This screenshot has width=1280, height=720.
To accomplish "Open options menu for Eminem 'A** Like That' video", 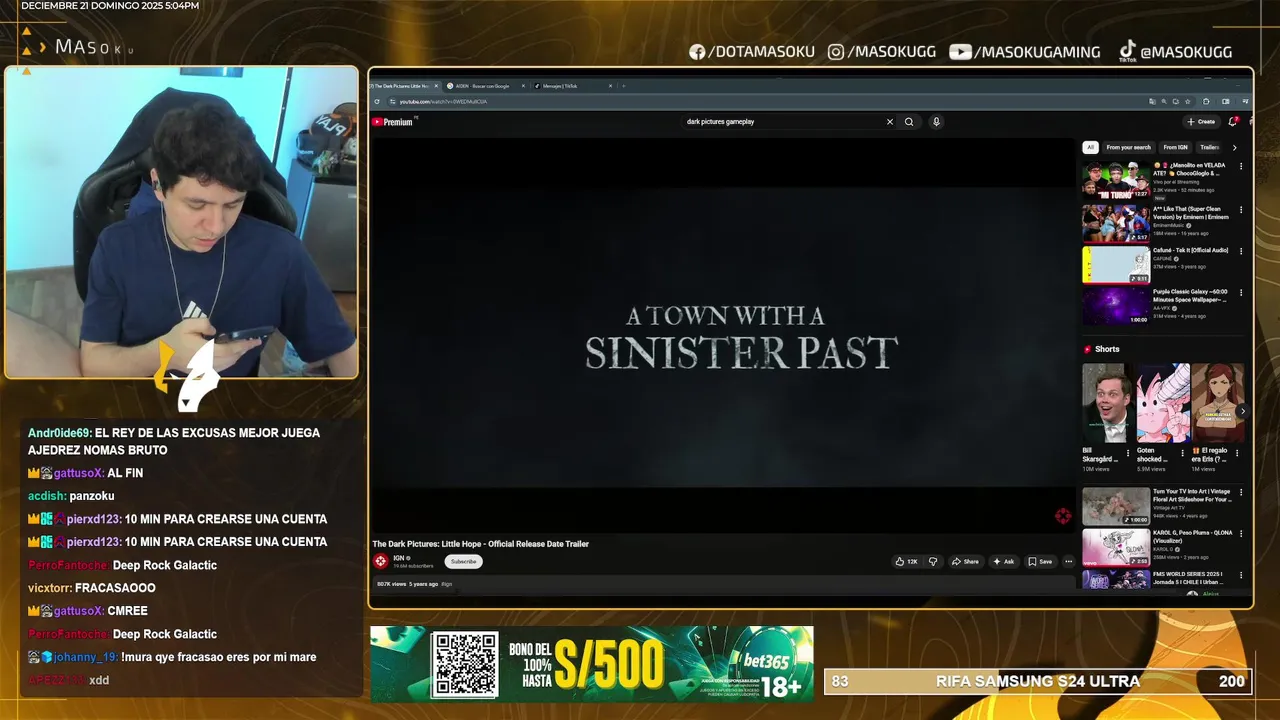I will [x=1241, y=210].
